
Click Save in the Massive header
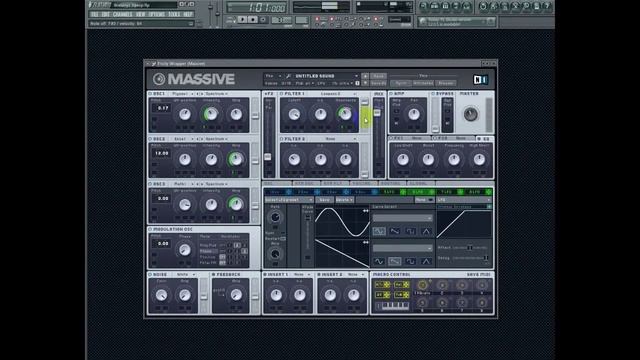coord(378,76)
